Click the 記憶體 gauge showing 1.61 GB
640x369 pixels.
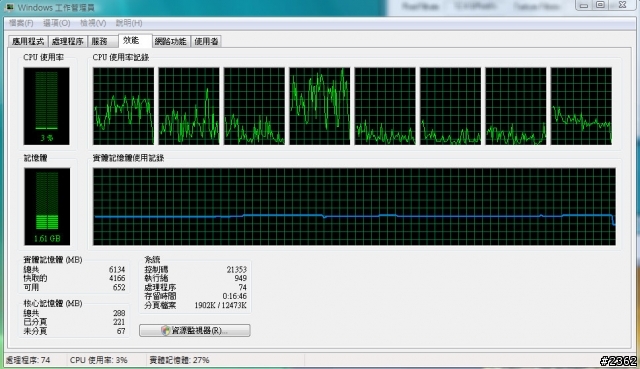47,207
